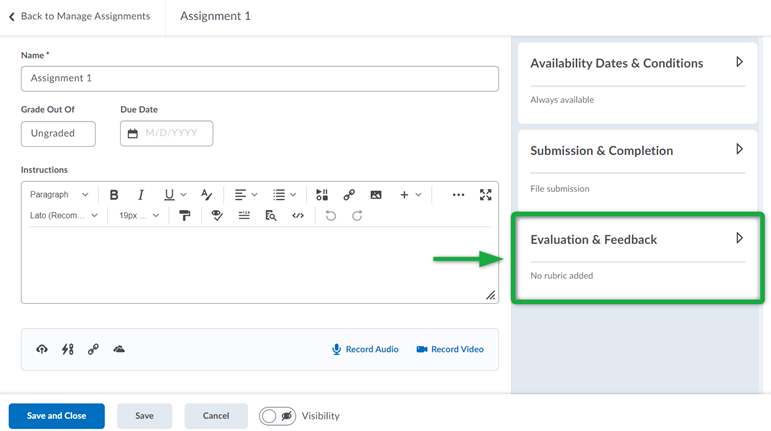
Task: Open the source code editor icon
Action: 298,216
